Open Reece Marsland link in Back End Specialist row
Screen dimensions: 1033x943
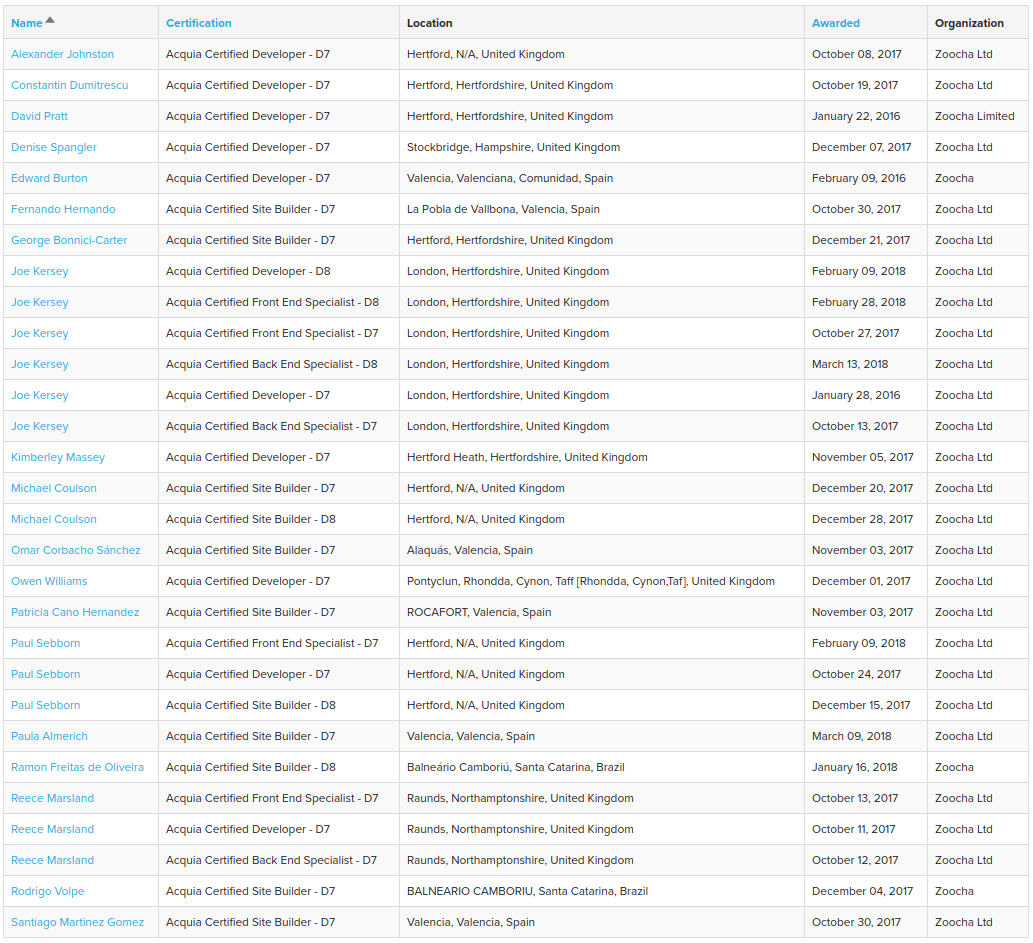click(53, 859)
